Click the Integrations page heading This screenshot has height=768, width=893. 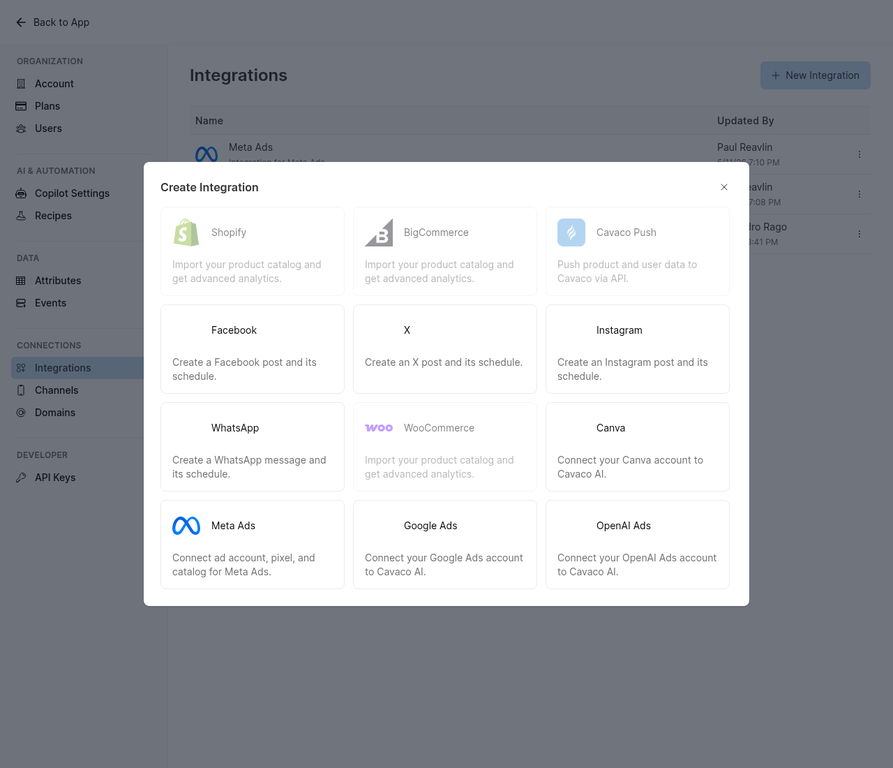coord(238,75)
